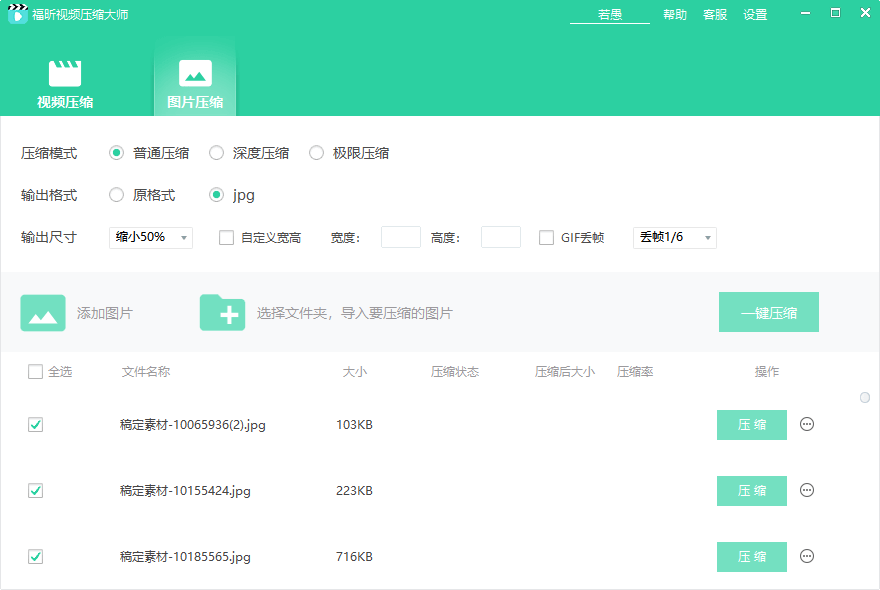
Task: Click the 选择文件夹 folder import icon
Action: (222, 311)
